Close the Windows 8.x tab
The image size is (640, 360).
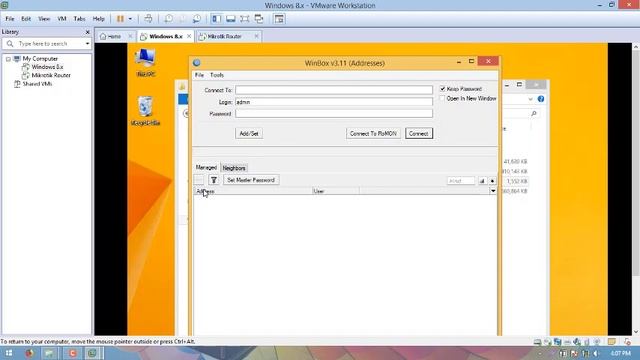(189, 36)
